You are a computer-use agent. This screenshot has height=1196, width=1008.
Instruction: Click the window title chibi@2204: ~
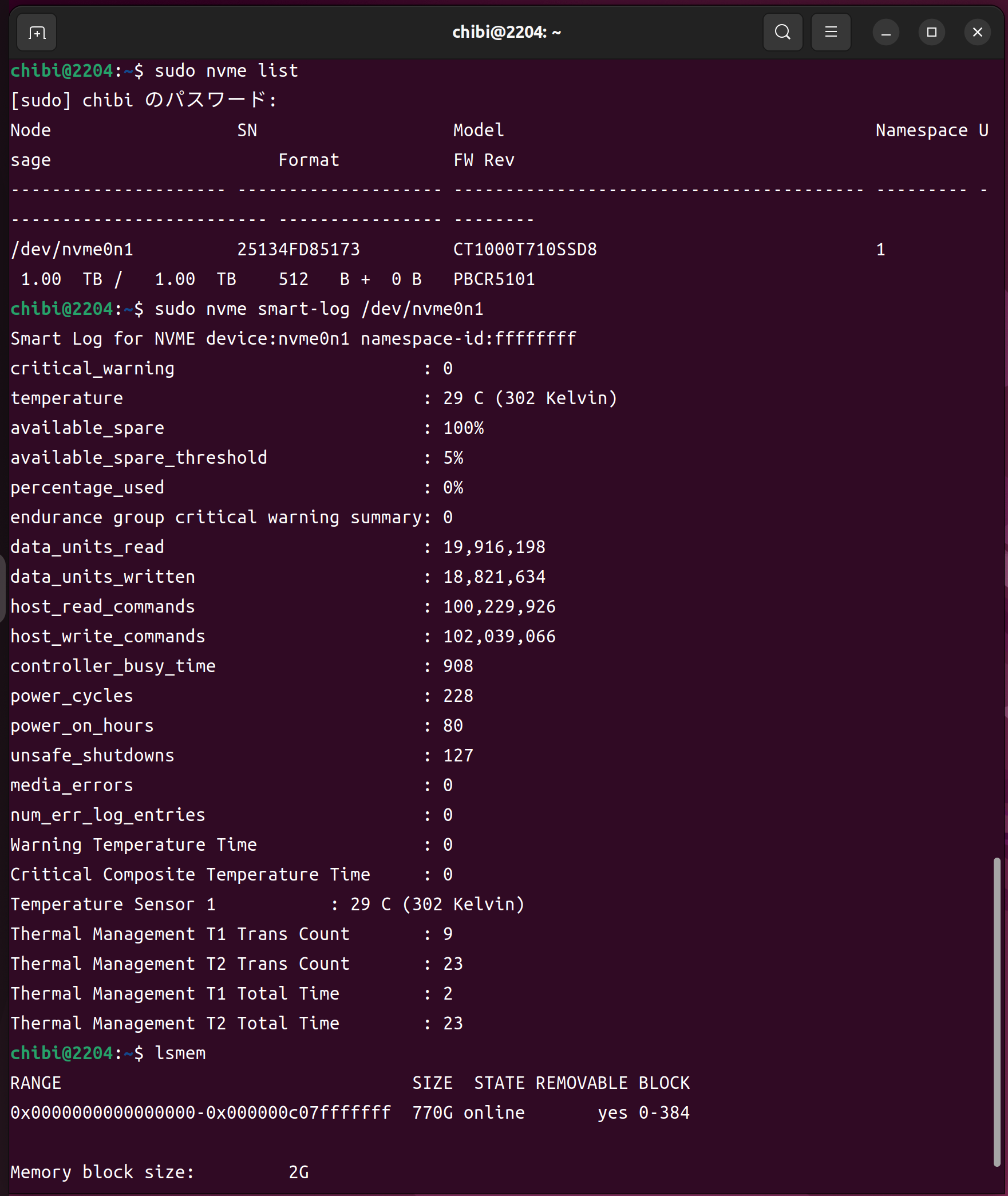506,33
